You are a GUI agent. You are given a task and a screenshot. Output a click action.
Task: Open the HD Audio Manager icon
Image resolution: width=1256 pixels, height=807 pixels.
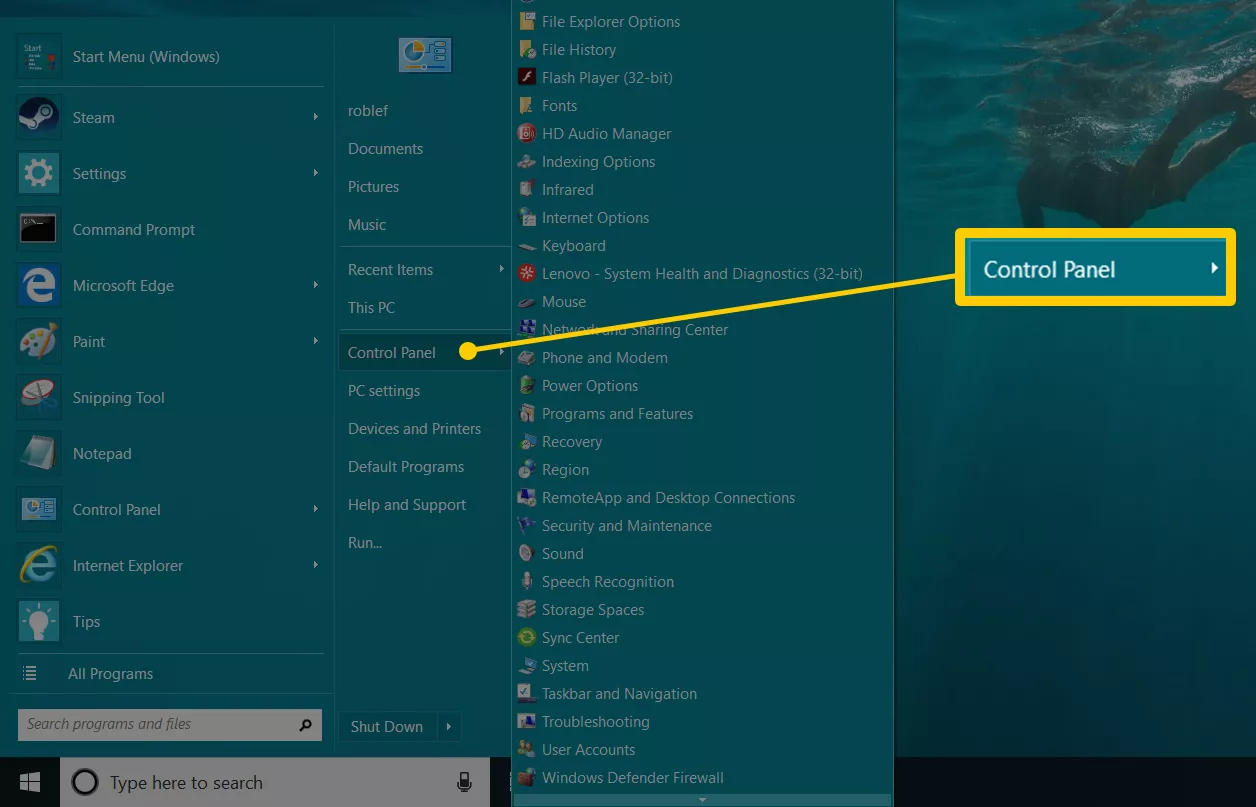tap(527, 134)
